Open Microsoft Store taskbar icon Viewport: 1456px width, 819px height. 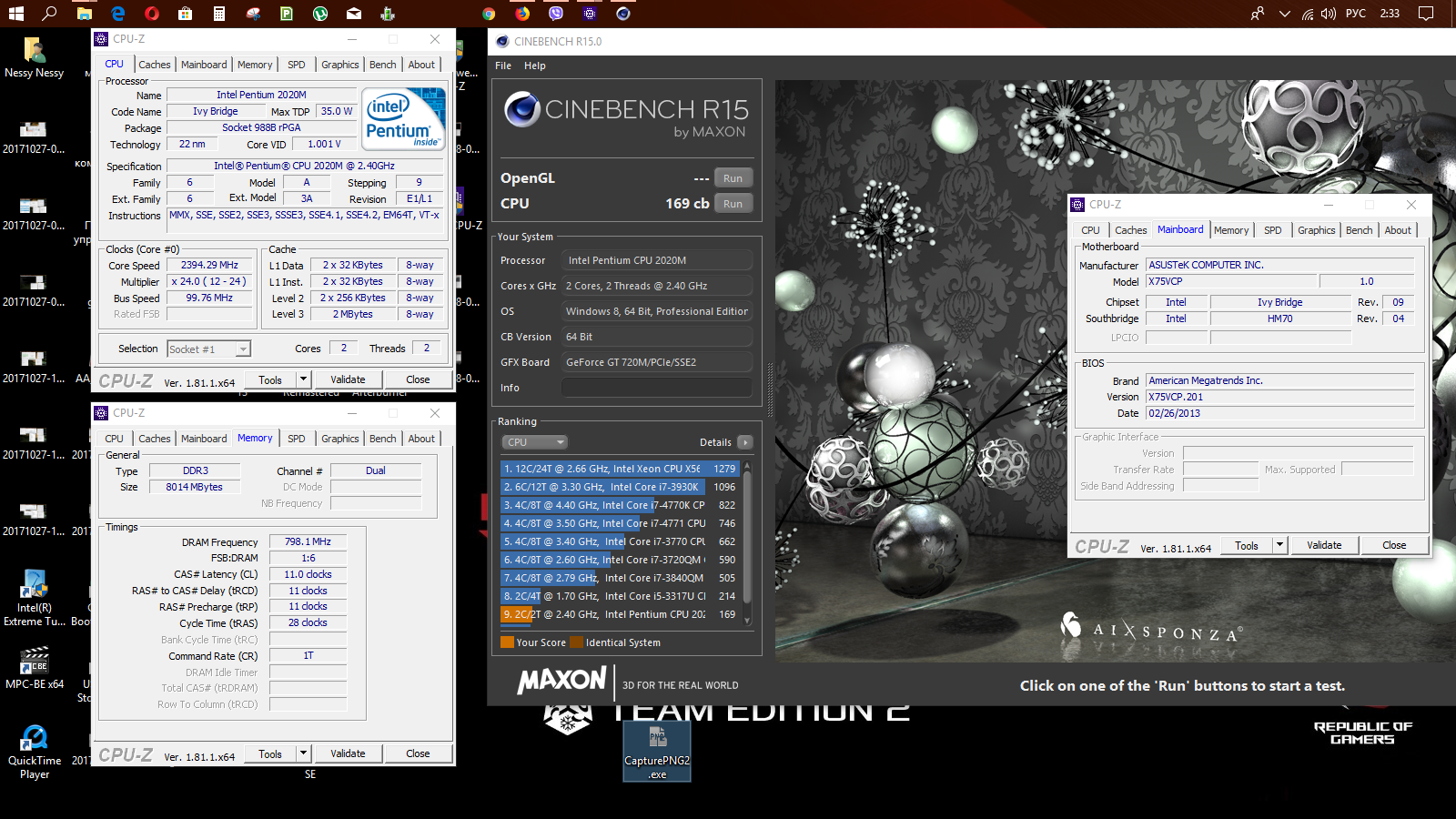186,14
